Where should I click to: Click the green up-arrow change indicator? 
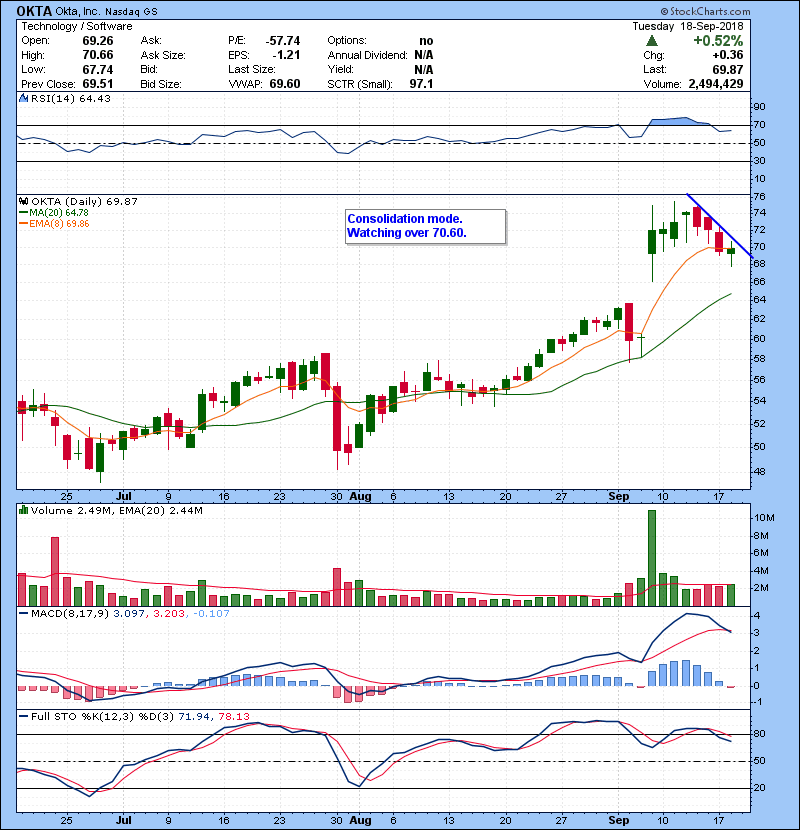tap(652, 41)
